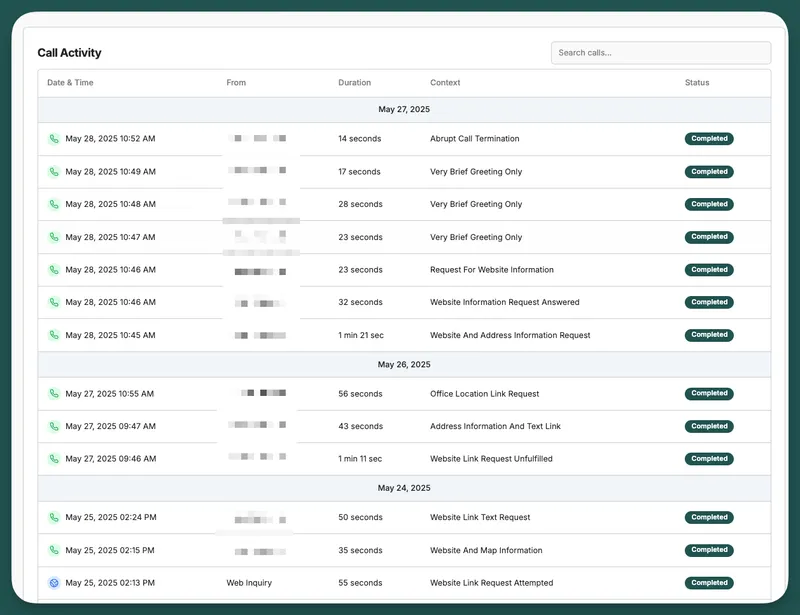Open Office Location Link Request entry
The height and width of the screenshot is (615, 800).
484,394
